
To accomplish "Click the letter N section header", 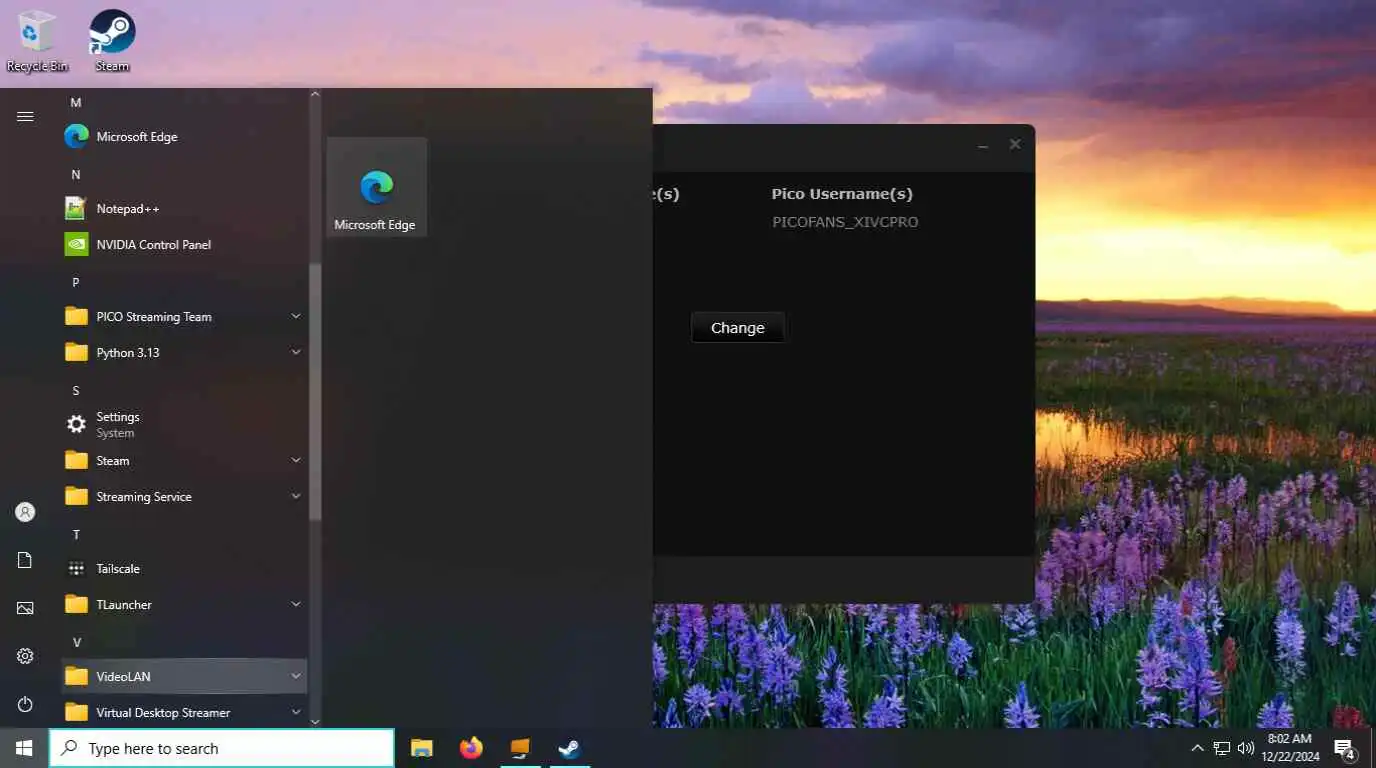I will [76, 174].
